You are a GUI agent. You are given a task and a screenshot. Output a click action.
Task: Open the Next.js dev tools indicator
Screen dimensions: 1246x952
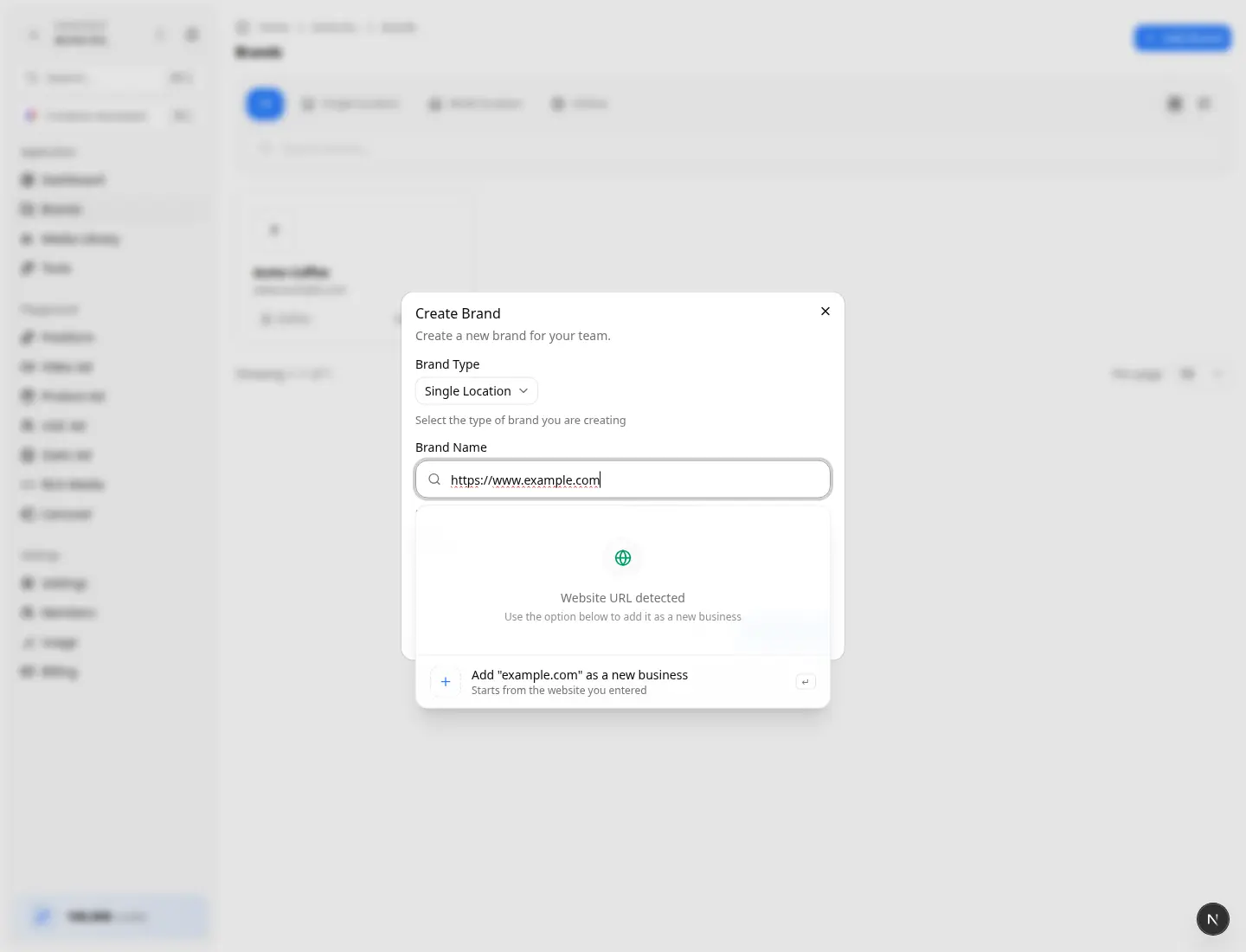pos(1213,919)
